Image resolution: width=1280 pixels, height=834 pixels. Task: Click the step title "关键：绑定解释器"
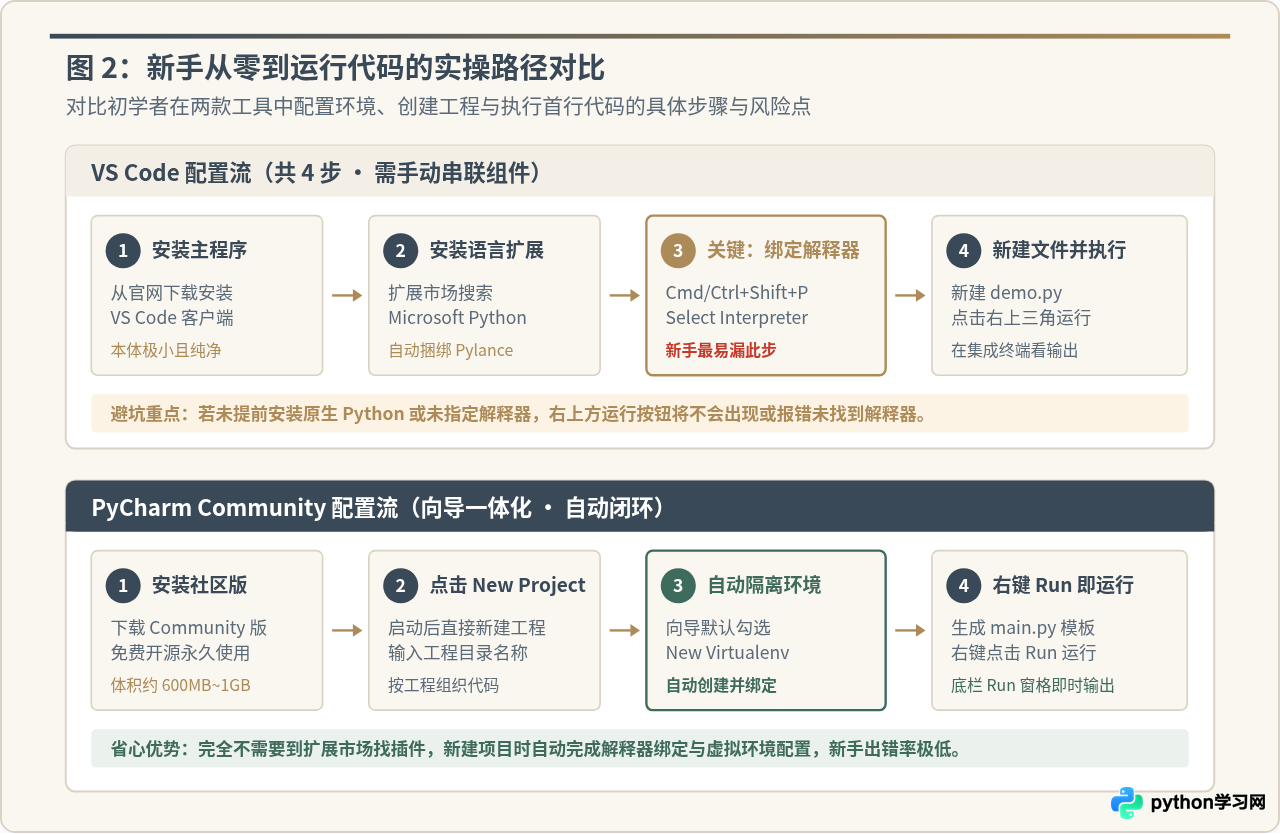pos(784,250)
